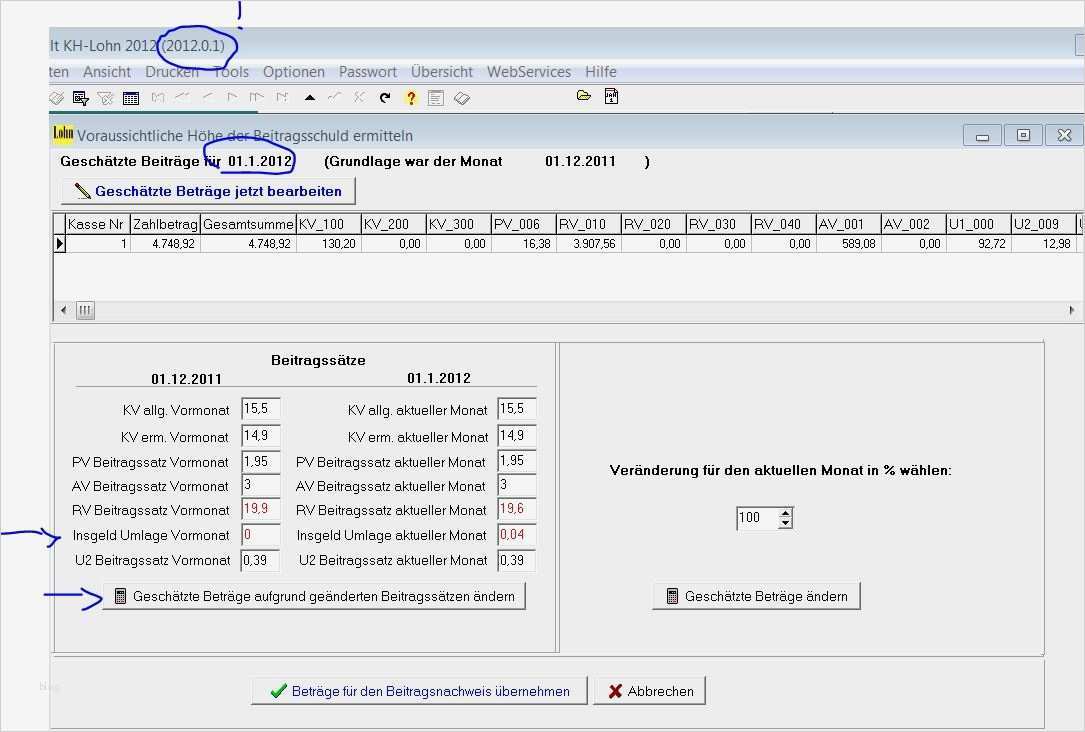Screen dimensions: 1085x732
Task: Click the percentage field showing 100
Action: point(758,518)
